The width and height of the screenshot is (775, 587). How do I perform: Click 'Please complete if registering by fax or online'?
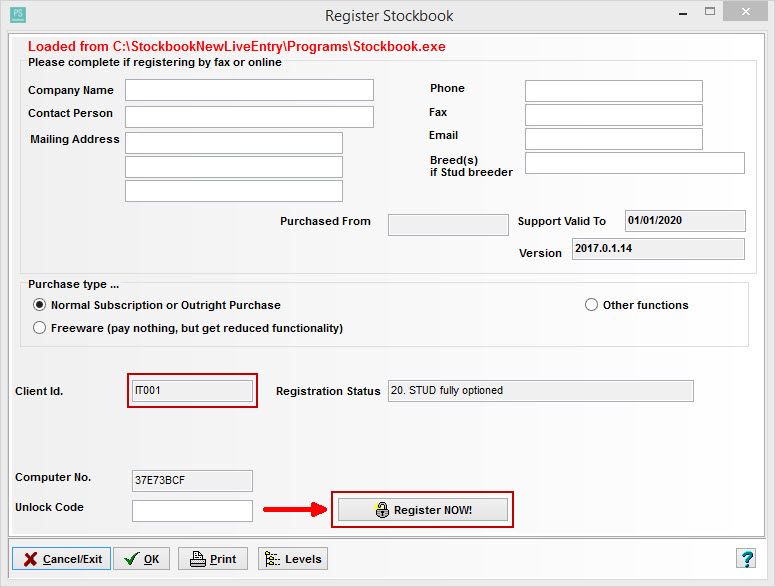155,62
